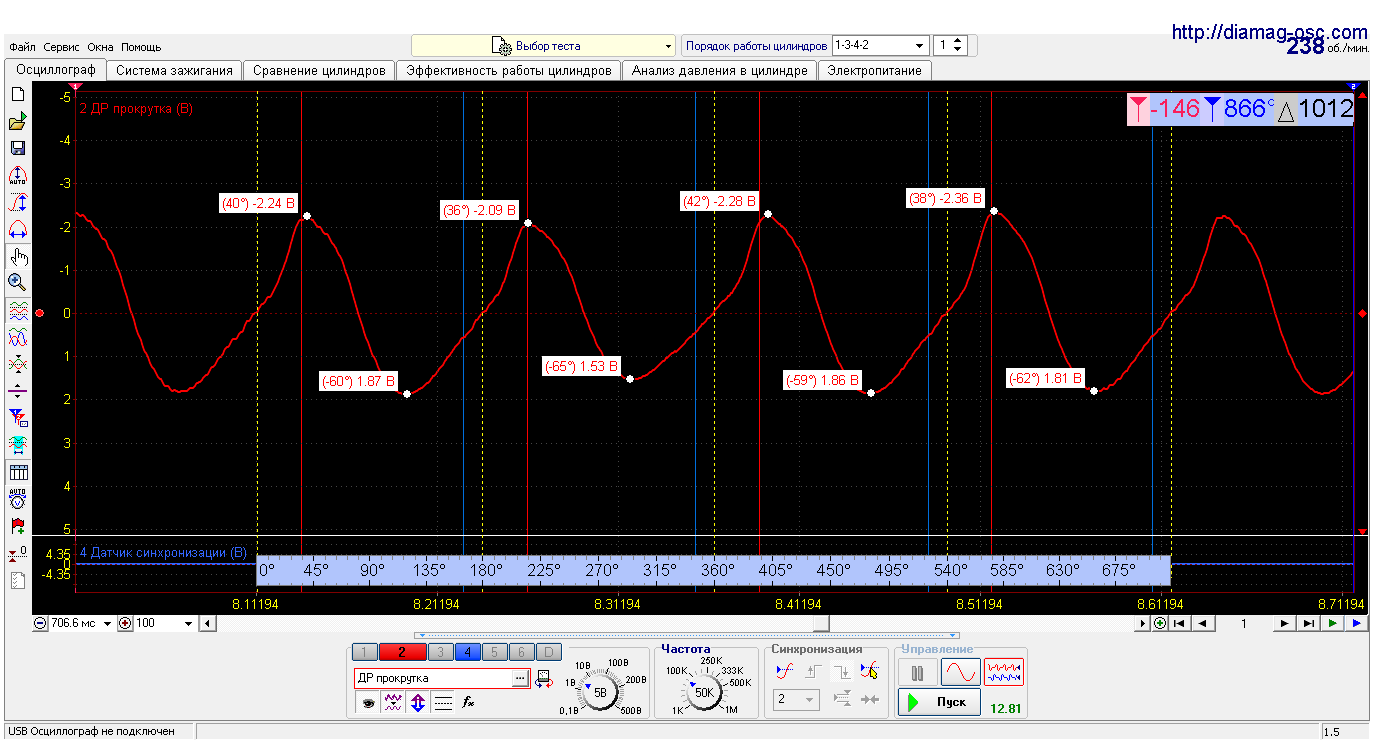This screenshot has width=1382, height=744.
Task: Open the Файл menu
Action: pyautogui.click(x=22, y=47)
